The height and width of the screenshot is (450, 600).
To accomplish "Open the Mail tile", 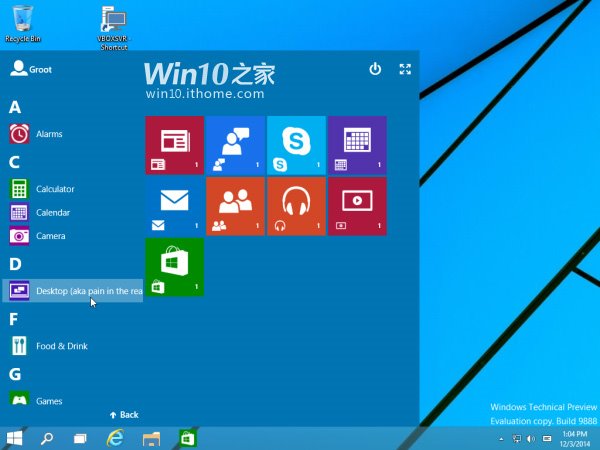I will 174,206.
